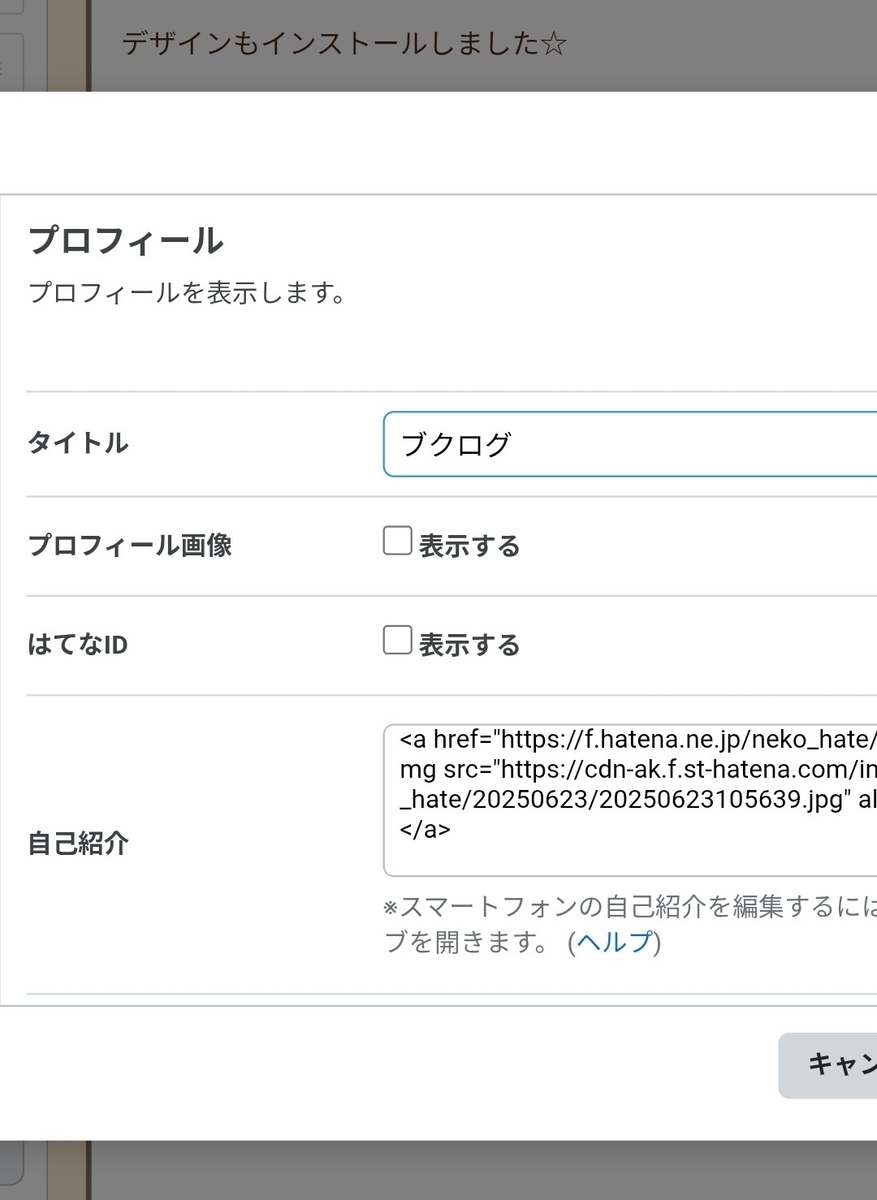
Task: Click the プロフィールを表示します description text
Action: pyautogui.click(x=187, y=294)
